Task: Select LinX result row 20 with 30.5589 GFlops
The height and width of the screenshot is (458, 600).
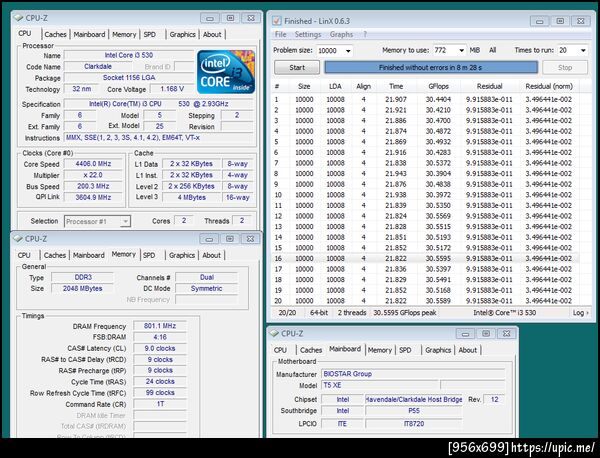Action: pyautogui.click(x=426, y=301)
